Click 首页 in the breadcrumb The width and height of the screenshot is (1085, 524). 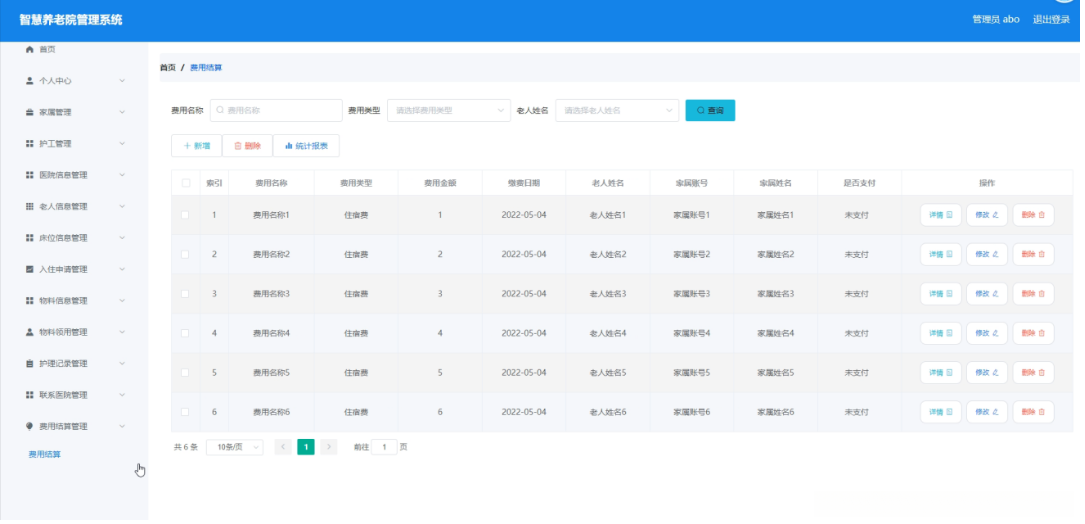[x=167, y=68]
